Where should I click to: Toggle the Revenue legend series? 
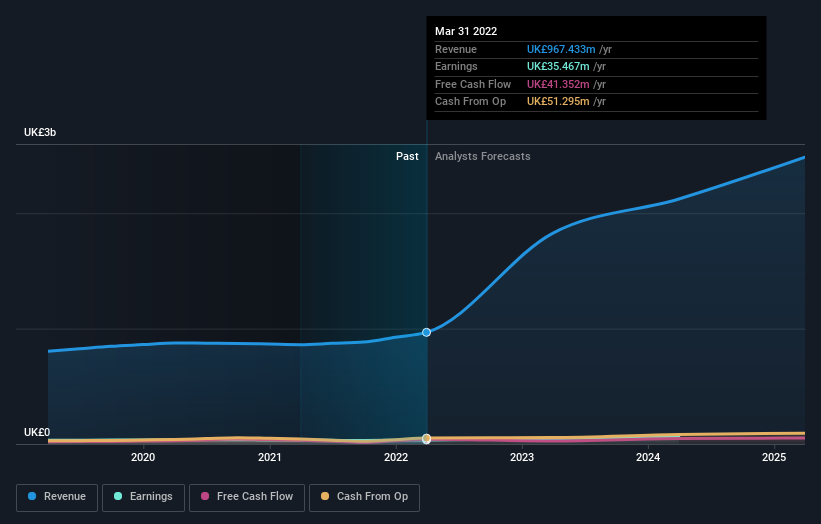click(57, 497)
